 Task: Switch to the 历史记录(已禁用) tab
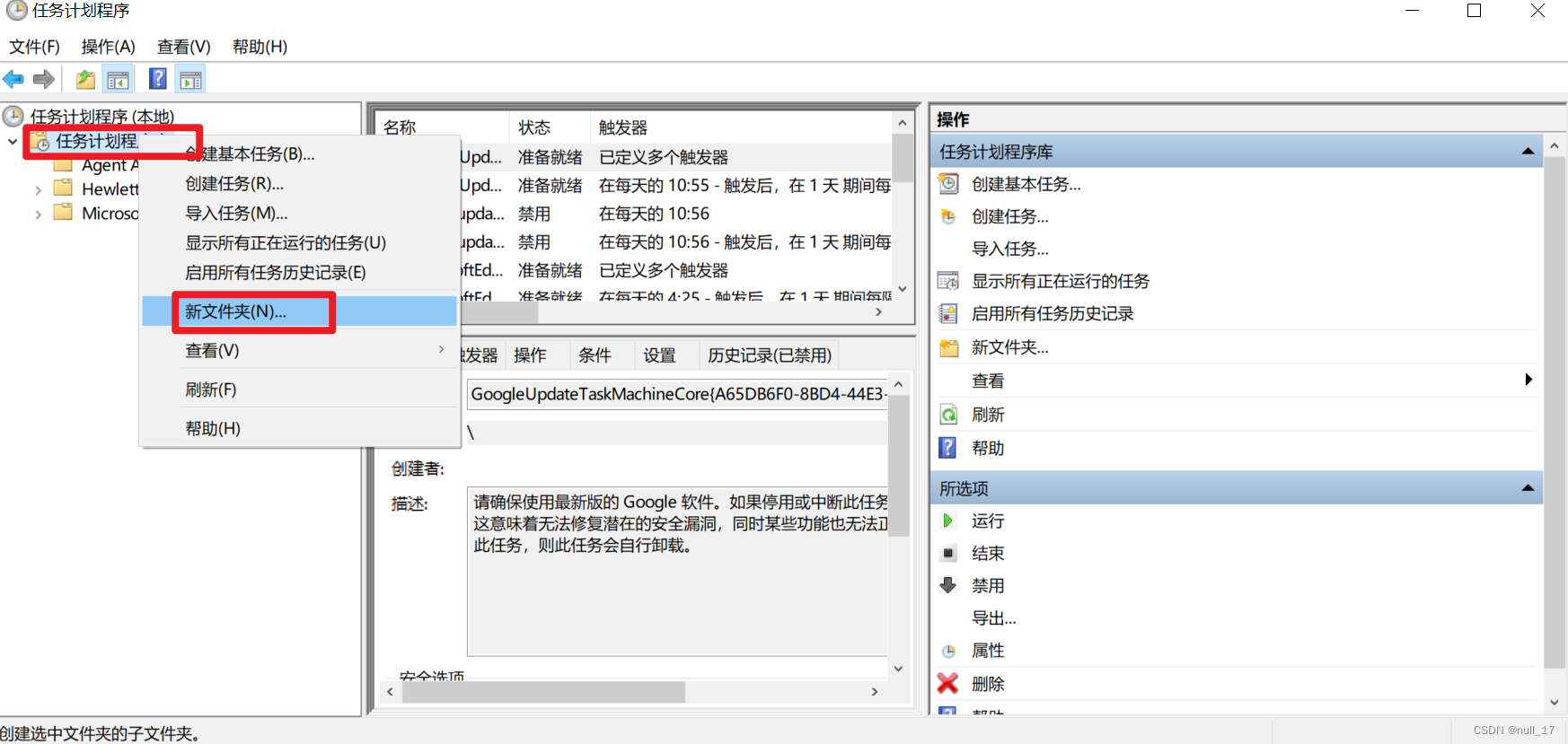[x=770, y=355]
